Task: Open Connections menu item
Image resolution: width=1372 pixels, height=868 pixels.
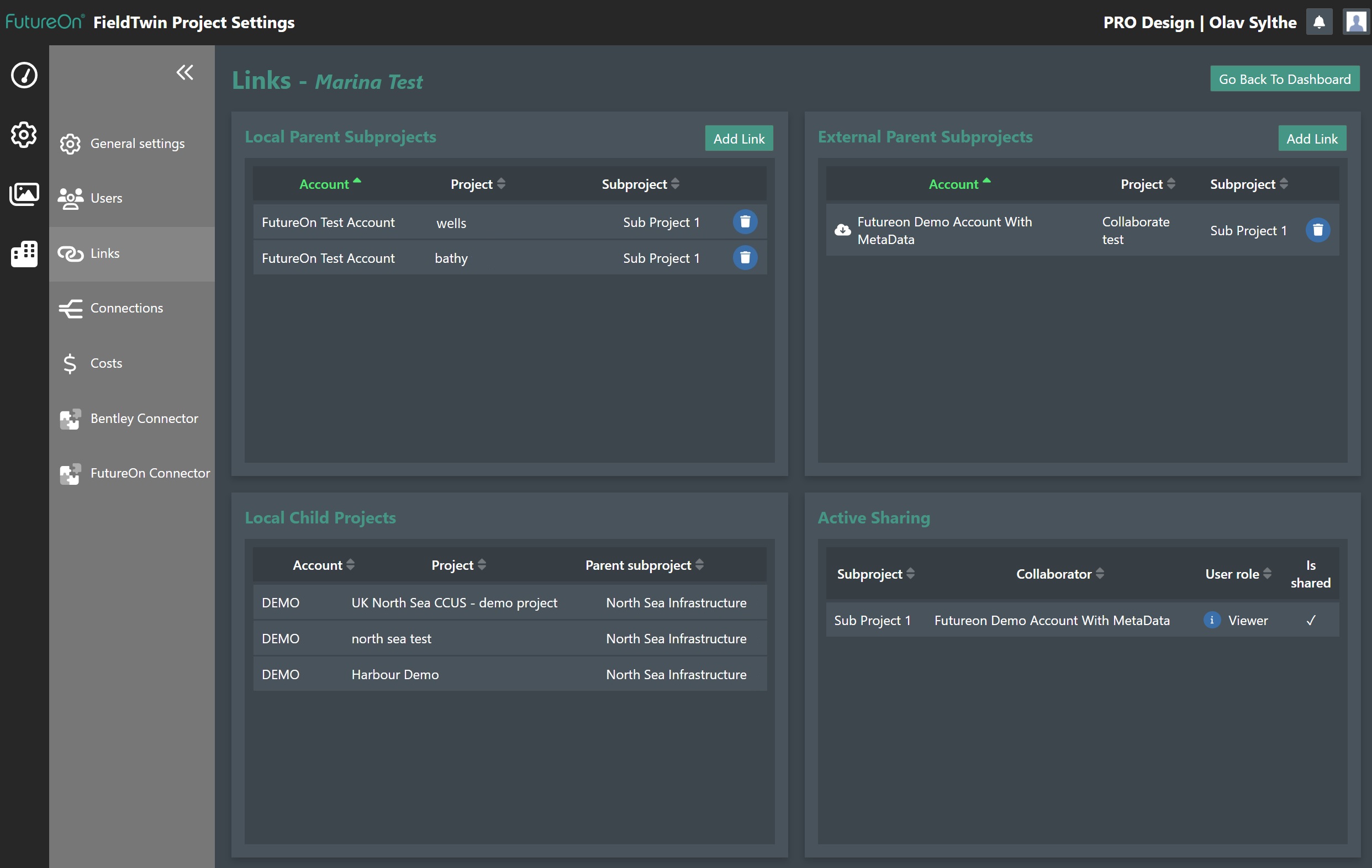Action: pos(131,308)
